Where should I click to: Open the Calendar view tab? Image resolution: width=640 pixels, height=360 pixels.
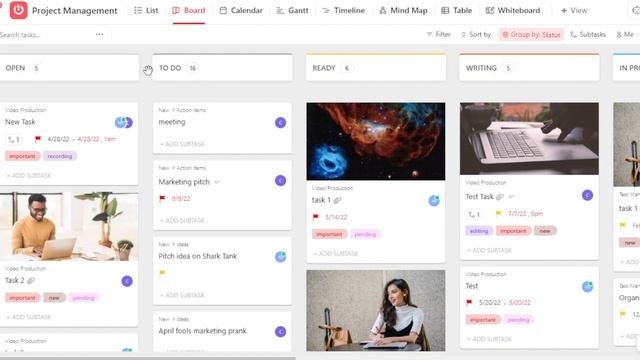241,11
